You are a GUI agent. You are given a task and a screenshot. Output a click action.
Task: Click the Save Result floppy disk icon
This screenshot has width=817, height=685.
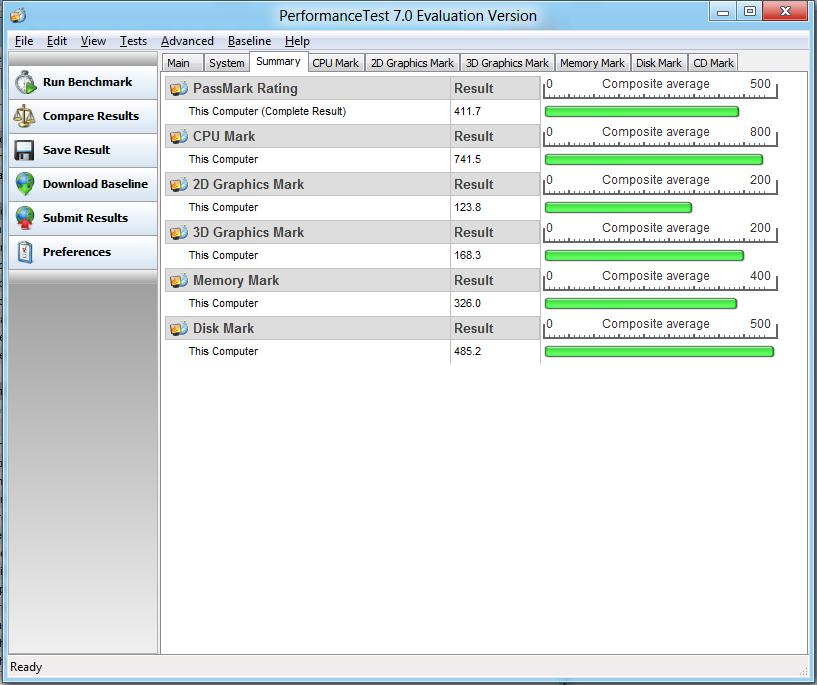(25, 150)
